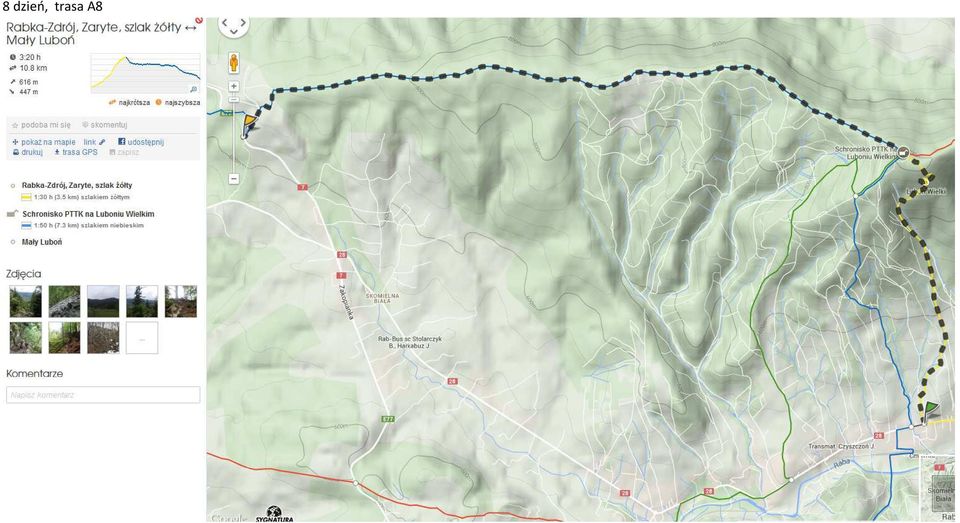Click the Street View pegman icon

click(233, 62)
